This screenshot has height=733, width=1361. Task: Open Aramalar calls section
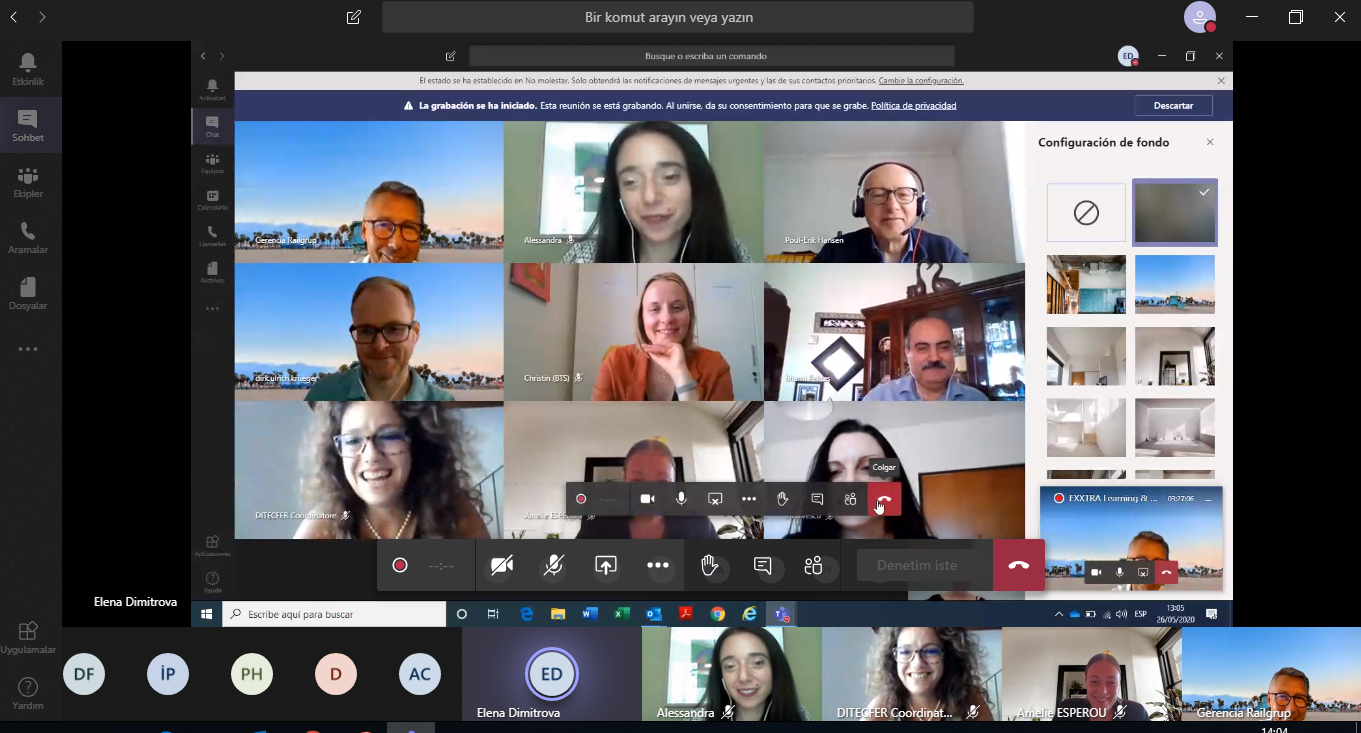(28, 237)
